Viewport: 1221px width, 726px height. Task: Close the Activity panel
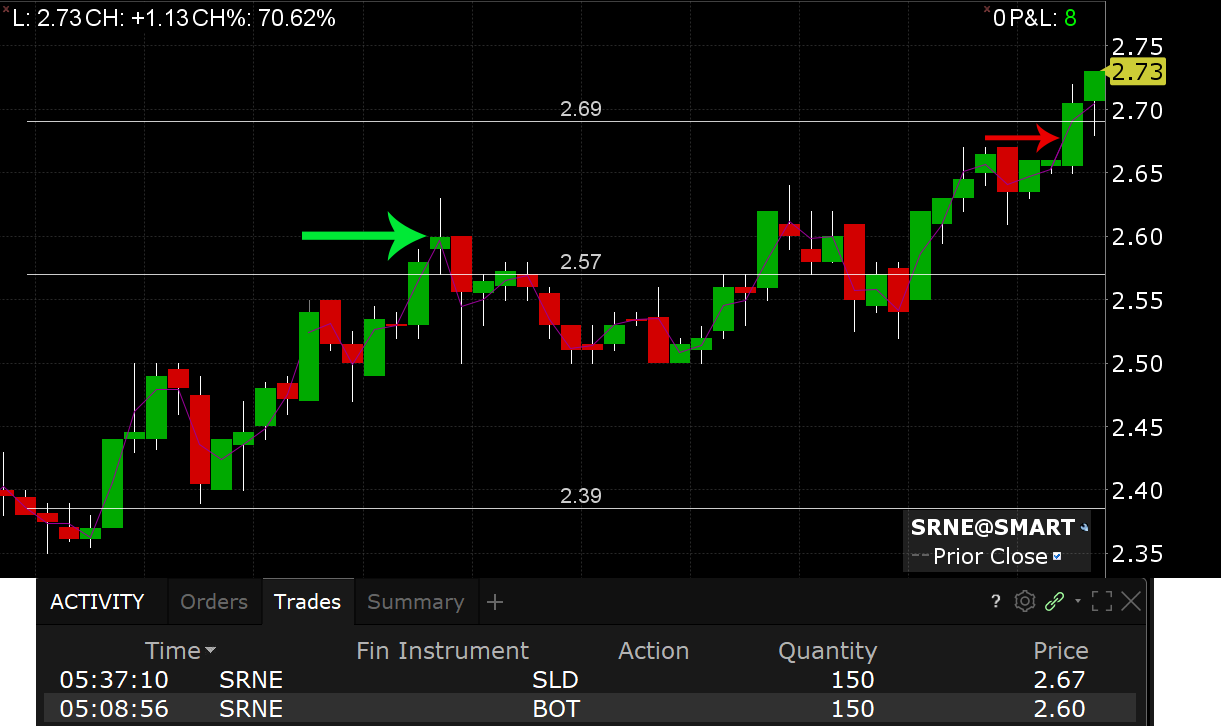1131,601
